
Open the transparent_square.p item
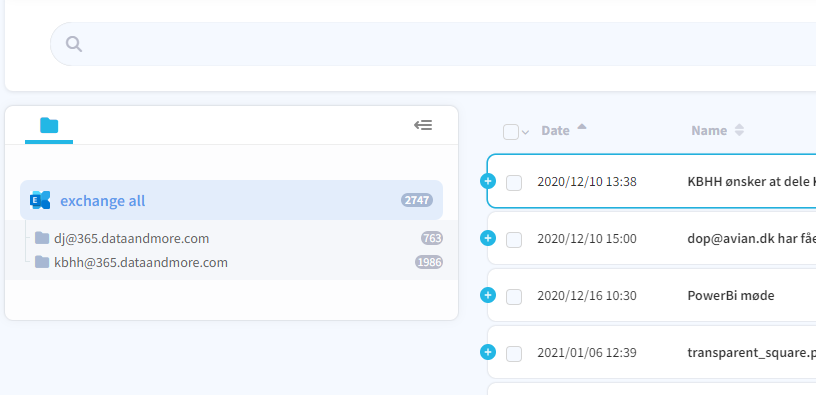click(751, 353)
